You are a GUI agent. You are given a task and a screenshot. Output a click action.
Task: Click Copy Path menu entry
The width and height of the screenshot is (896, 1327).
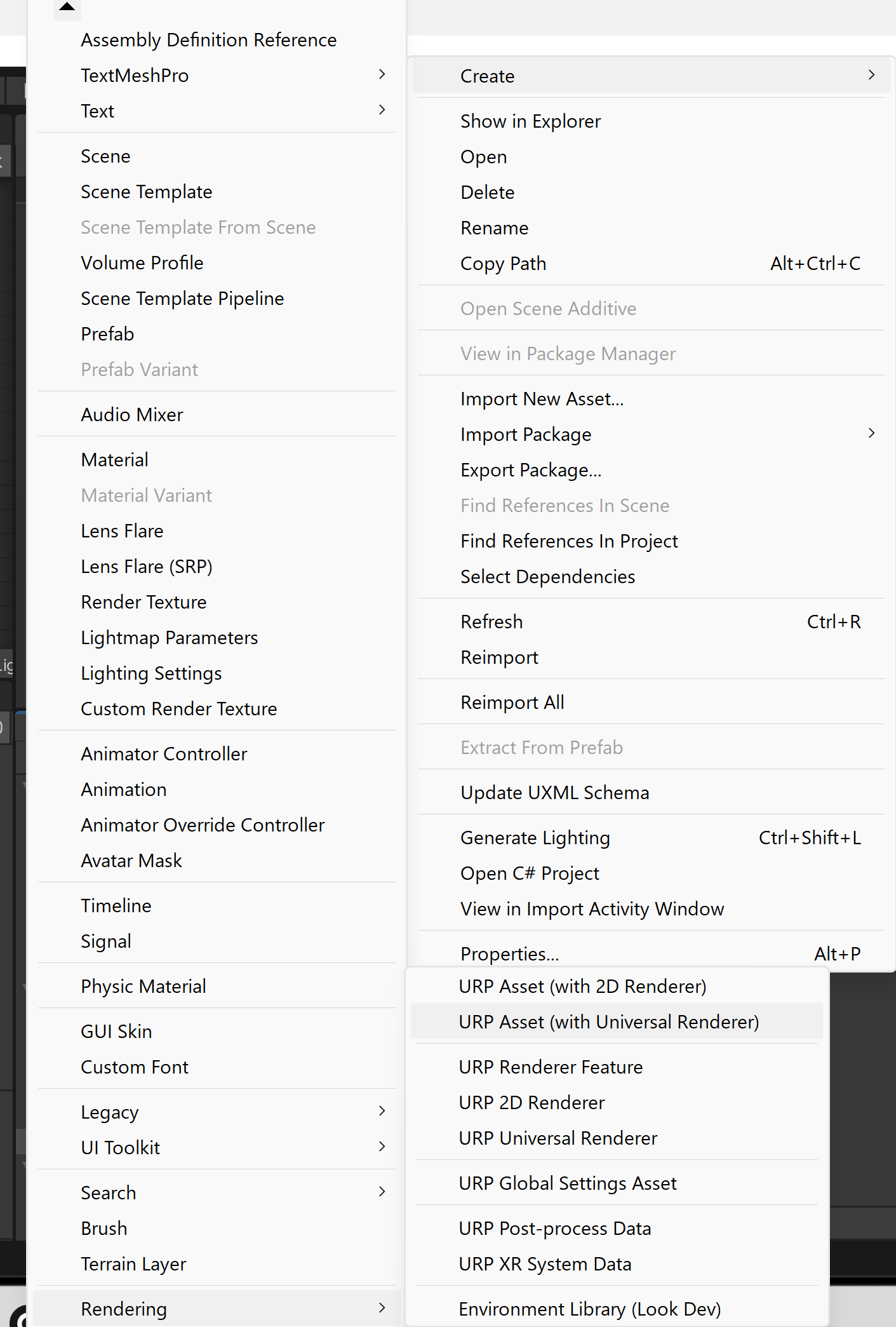(503, 264)
